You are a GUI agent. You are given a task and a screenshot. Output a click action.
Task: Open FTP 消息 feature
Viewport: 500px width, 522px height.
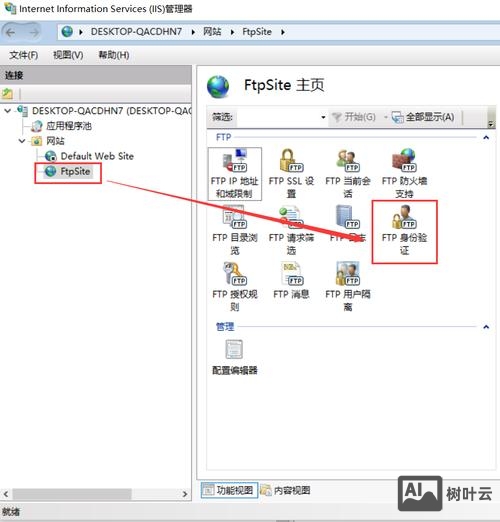(x=291, y=281)
